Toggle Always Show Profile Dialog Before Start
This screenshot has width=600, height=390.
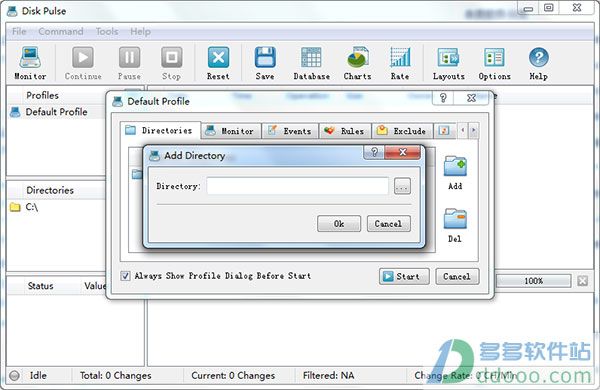click(125, 276)
